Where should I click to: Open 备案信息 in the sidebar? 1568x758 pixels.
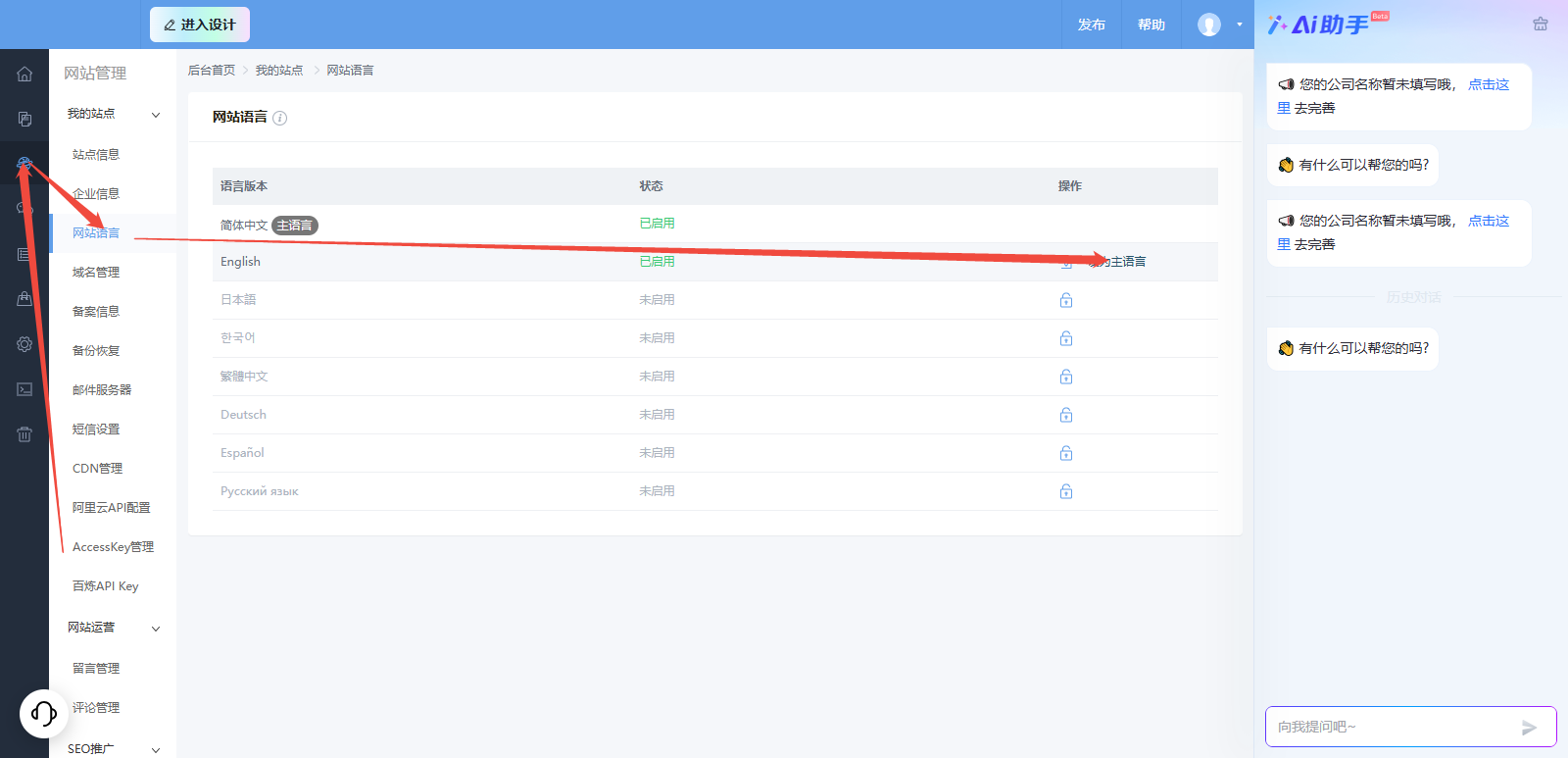click(96, 312)
